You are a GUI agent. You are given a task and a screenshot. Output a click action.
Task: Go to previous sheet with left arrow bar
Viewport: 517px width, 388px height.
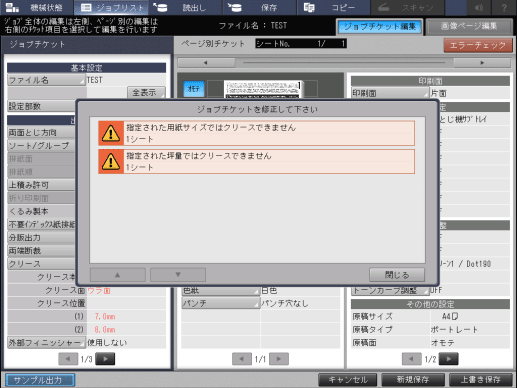(206, 63)
